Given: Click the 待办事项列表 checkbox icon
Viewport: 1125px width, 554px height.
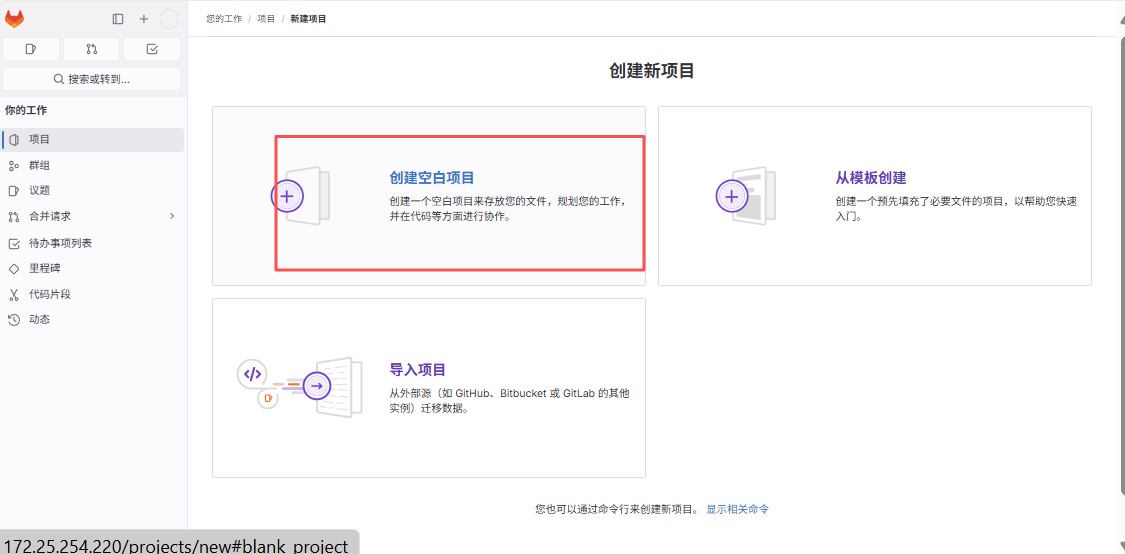Looking at the screenshot, I should pos(14,243).
